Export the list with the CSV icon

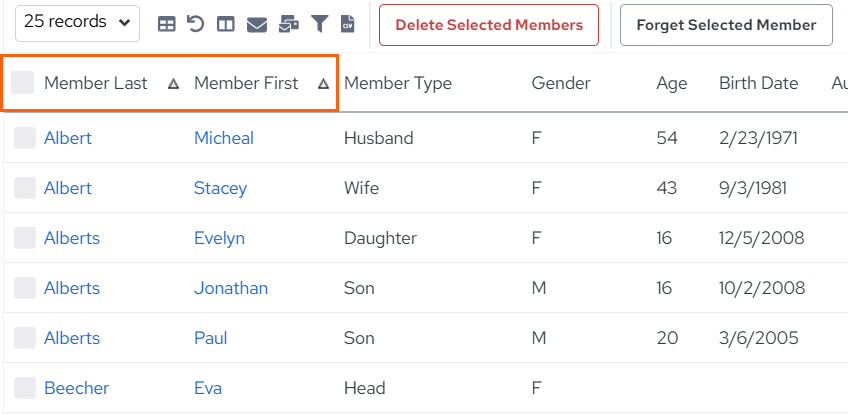(x=348, y=24)
